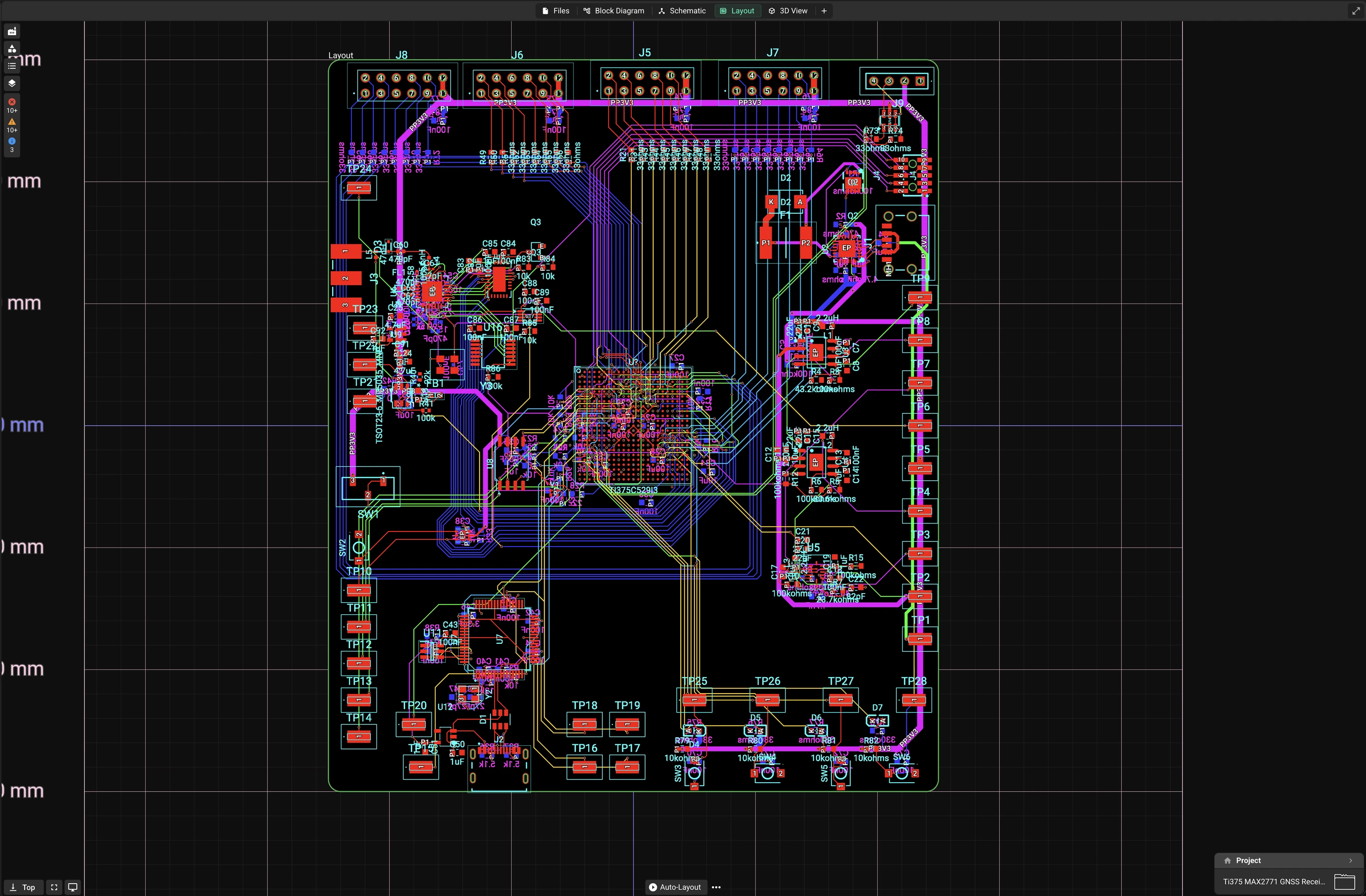The width and height of the screenshot is (1366, 896).
Task: Select the TP14 test point pad
Action: coord(359,737)
